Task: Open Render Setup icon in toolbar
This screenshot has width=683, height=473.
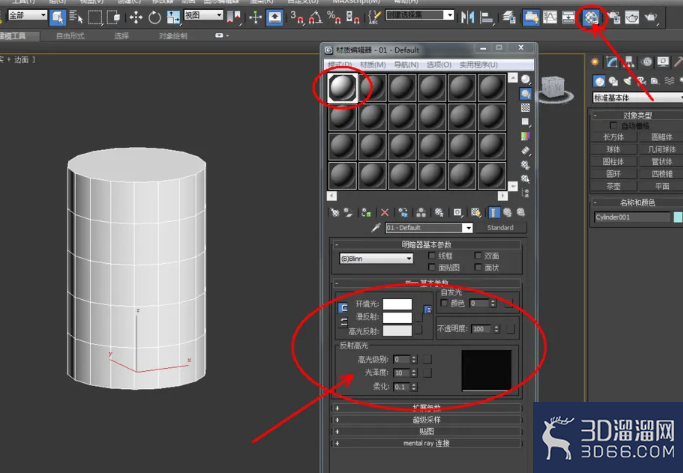Action: pyautogui.click(x=613, y=18)
